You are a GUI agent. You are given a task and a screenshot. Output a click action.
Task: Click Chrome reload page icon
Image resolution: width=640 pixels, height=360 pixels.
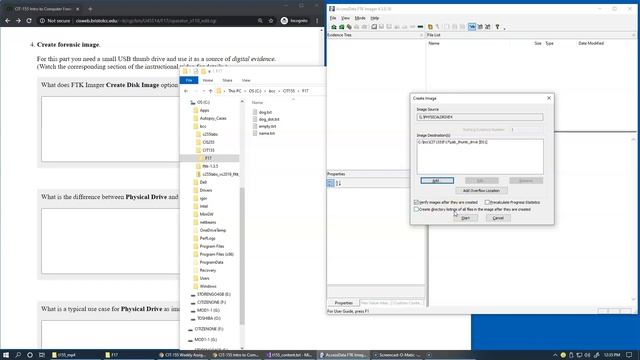tap(29, 20)
